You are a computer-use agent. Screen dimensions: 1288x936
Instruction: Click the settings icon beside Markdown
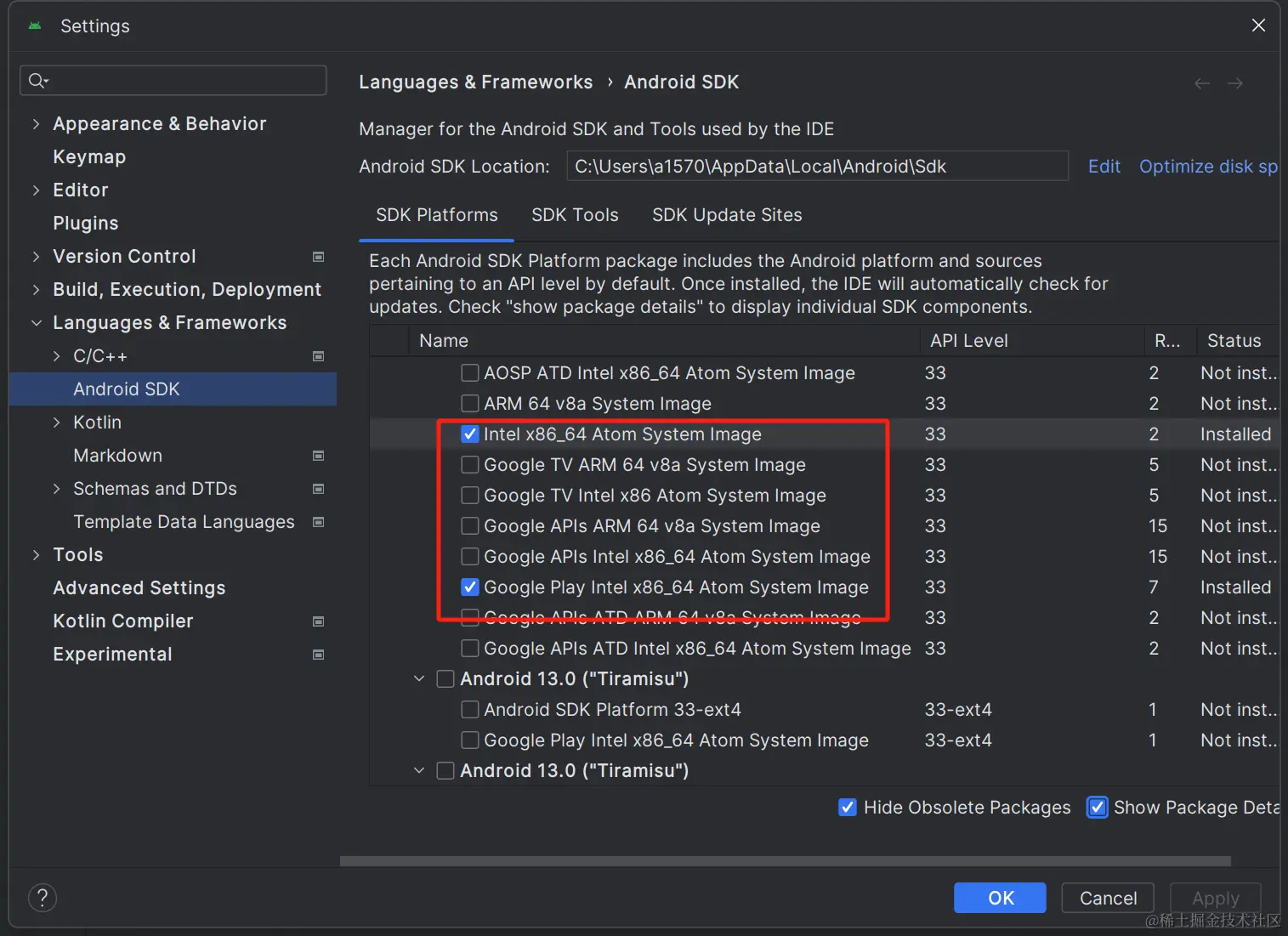pyautogui.click(x=318, y=456)
